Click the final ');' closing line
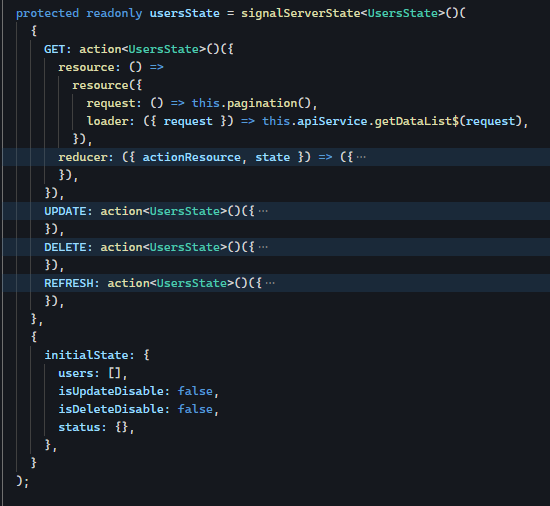The width and height of the screenshot is (550, 506). (22, 481)
